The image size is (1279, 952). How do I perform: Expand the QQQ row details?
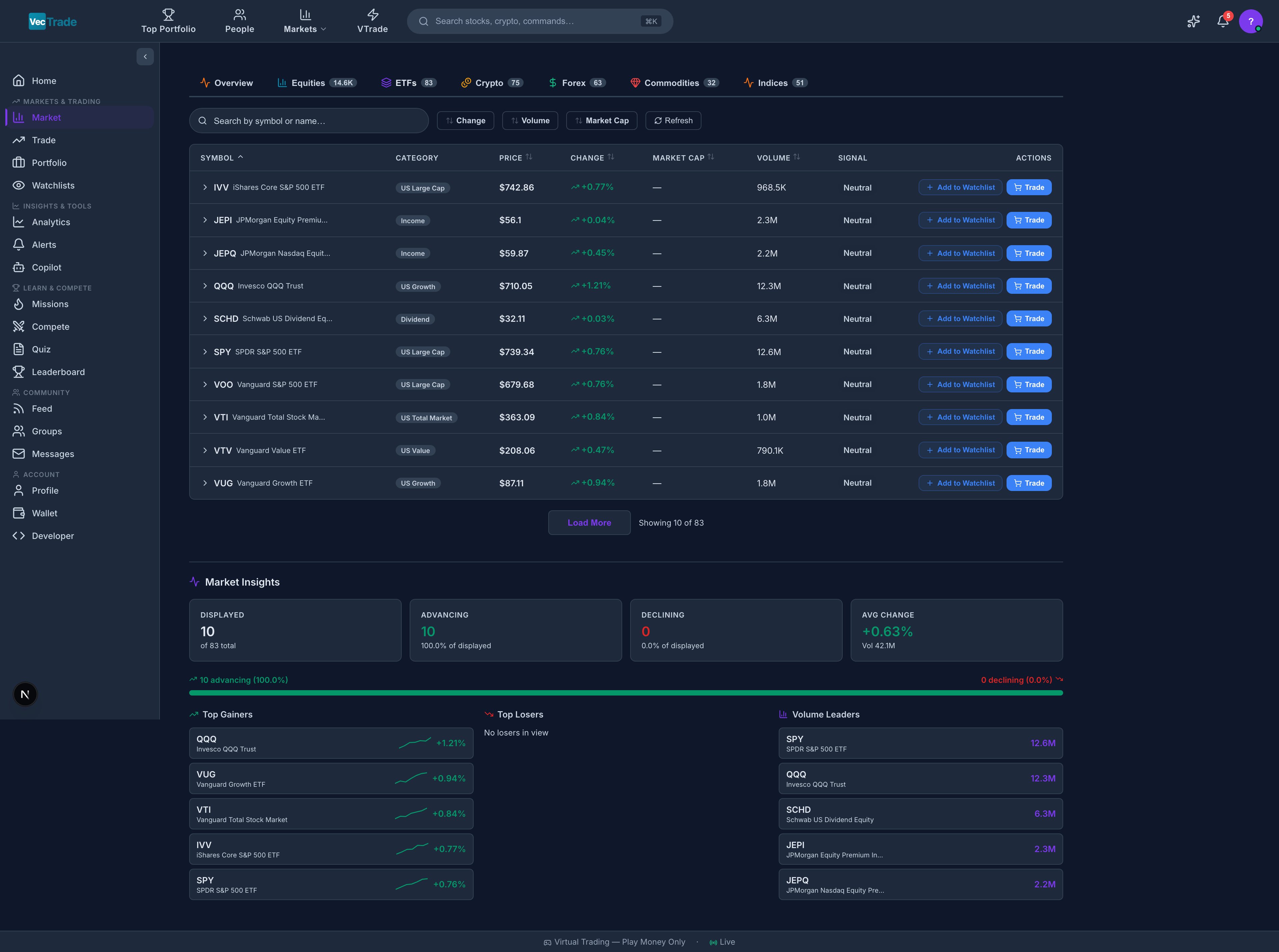(x=205, y=286)
